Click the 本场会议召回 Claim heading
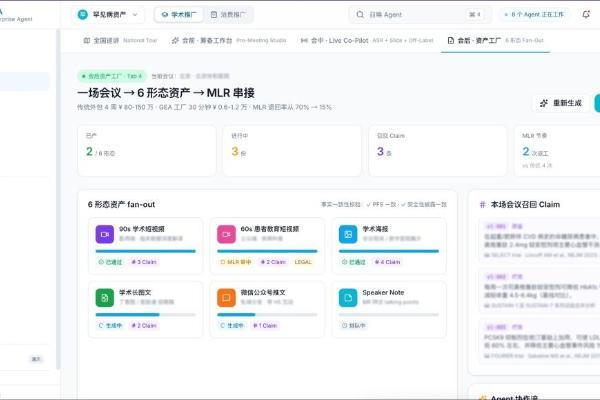 click(525, 205)
